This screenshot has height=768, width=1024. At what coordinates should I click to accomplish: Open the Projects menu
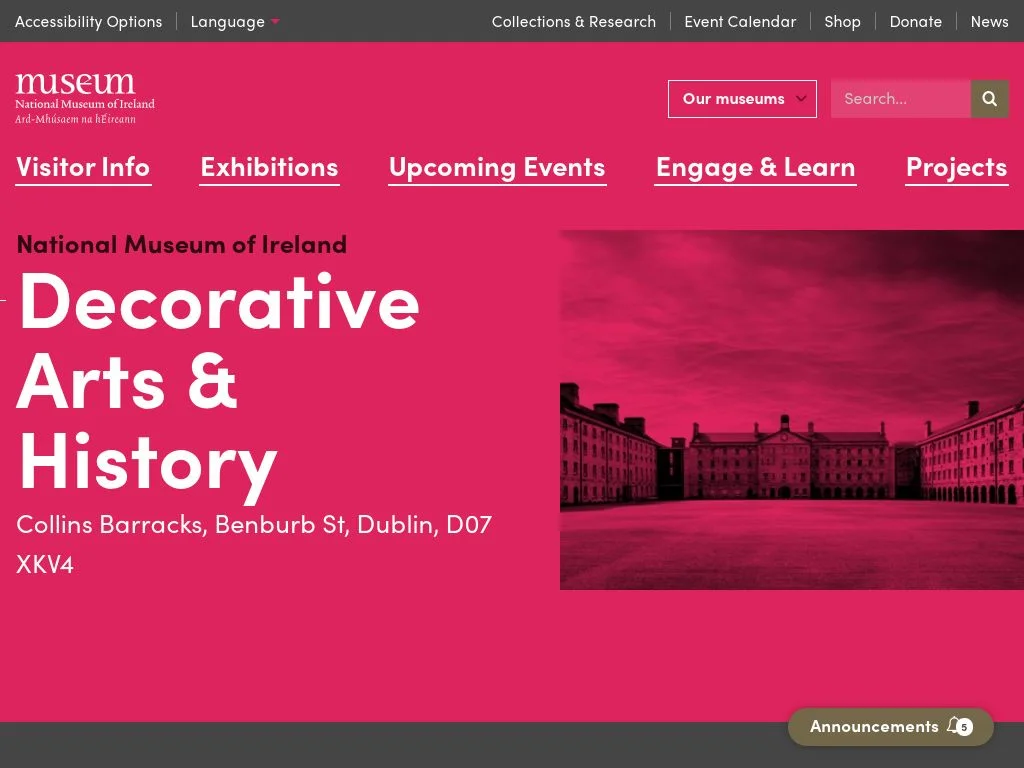click(x=957, y=168)
